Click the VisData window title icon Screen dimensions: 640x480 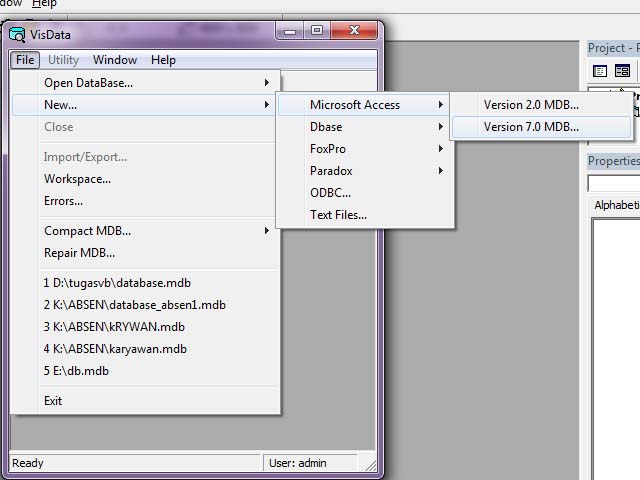pos(17,35)
